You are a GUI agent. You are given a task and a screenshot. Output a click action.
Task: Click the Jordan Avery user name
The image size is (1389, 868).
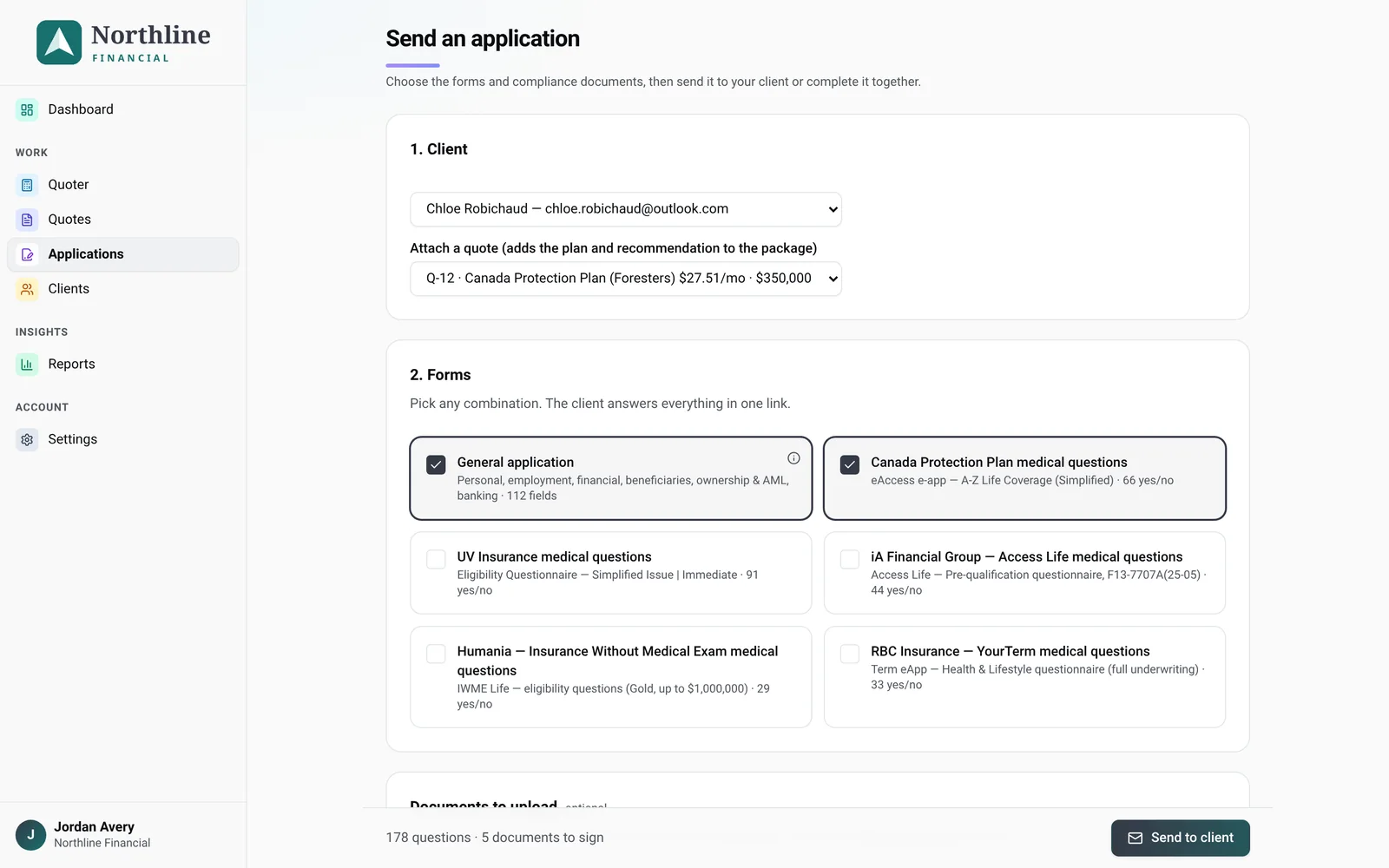94,827
